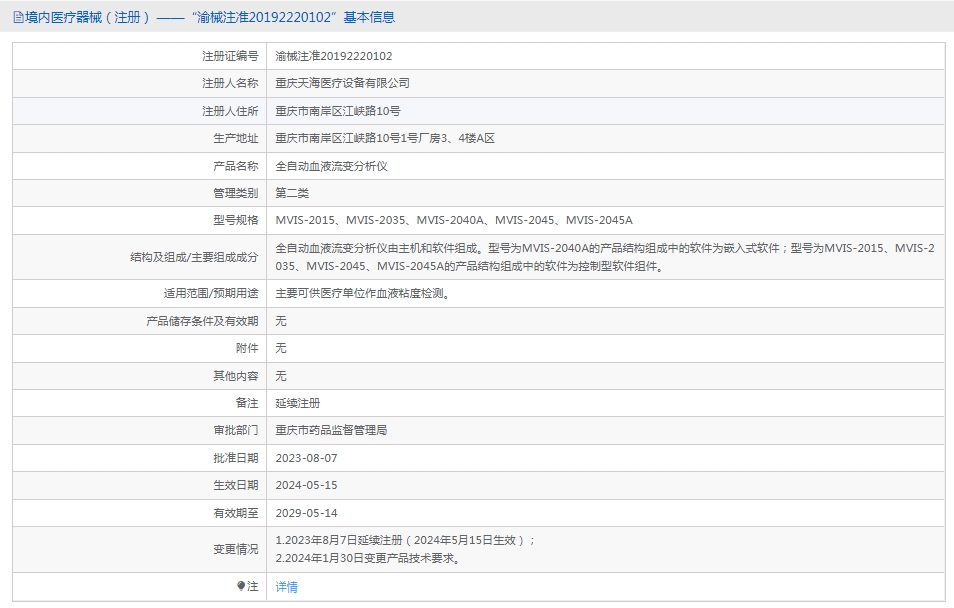The height and width of the screenshot is (608, 954).
Task: Open the 详情 link
Action: point(287,587)
